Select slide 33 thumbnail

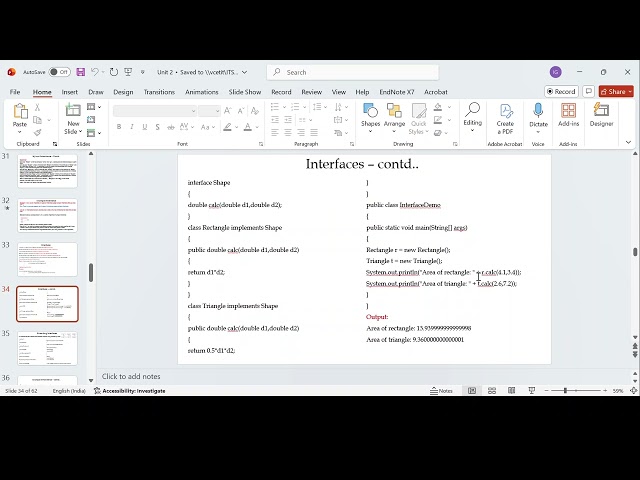point(47,259)
